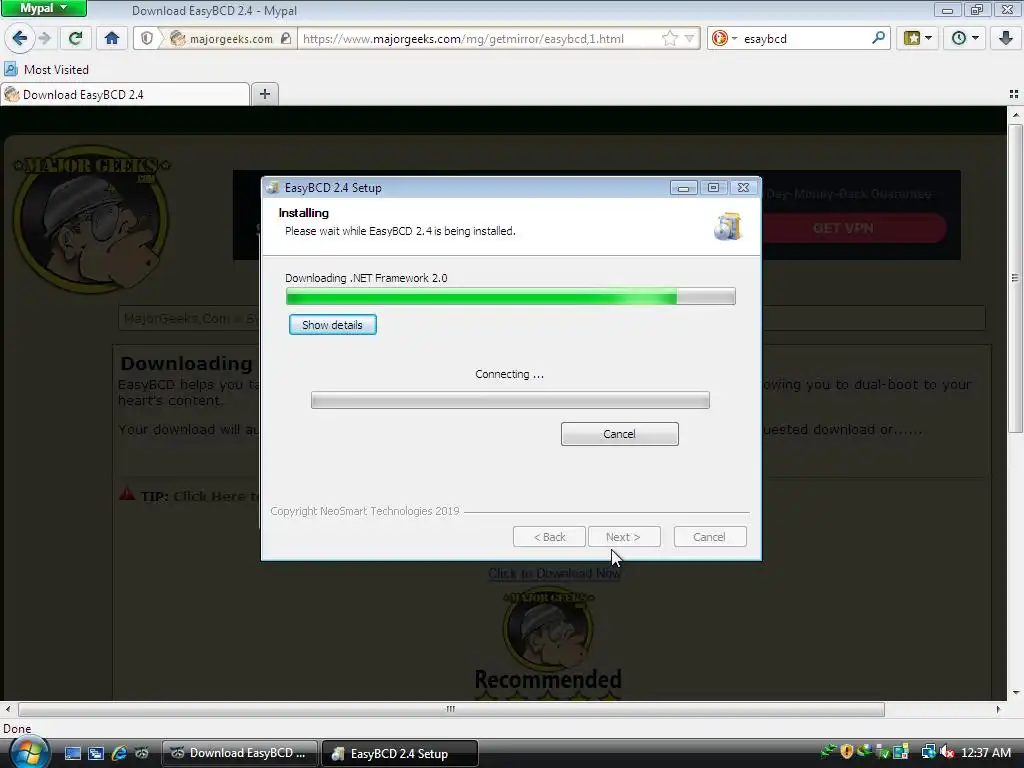
Task: Click the 12:37 AM system clock
Action: tap(986, 753)
